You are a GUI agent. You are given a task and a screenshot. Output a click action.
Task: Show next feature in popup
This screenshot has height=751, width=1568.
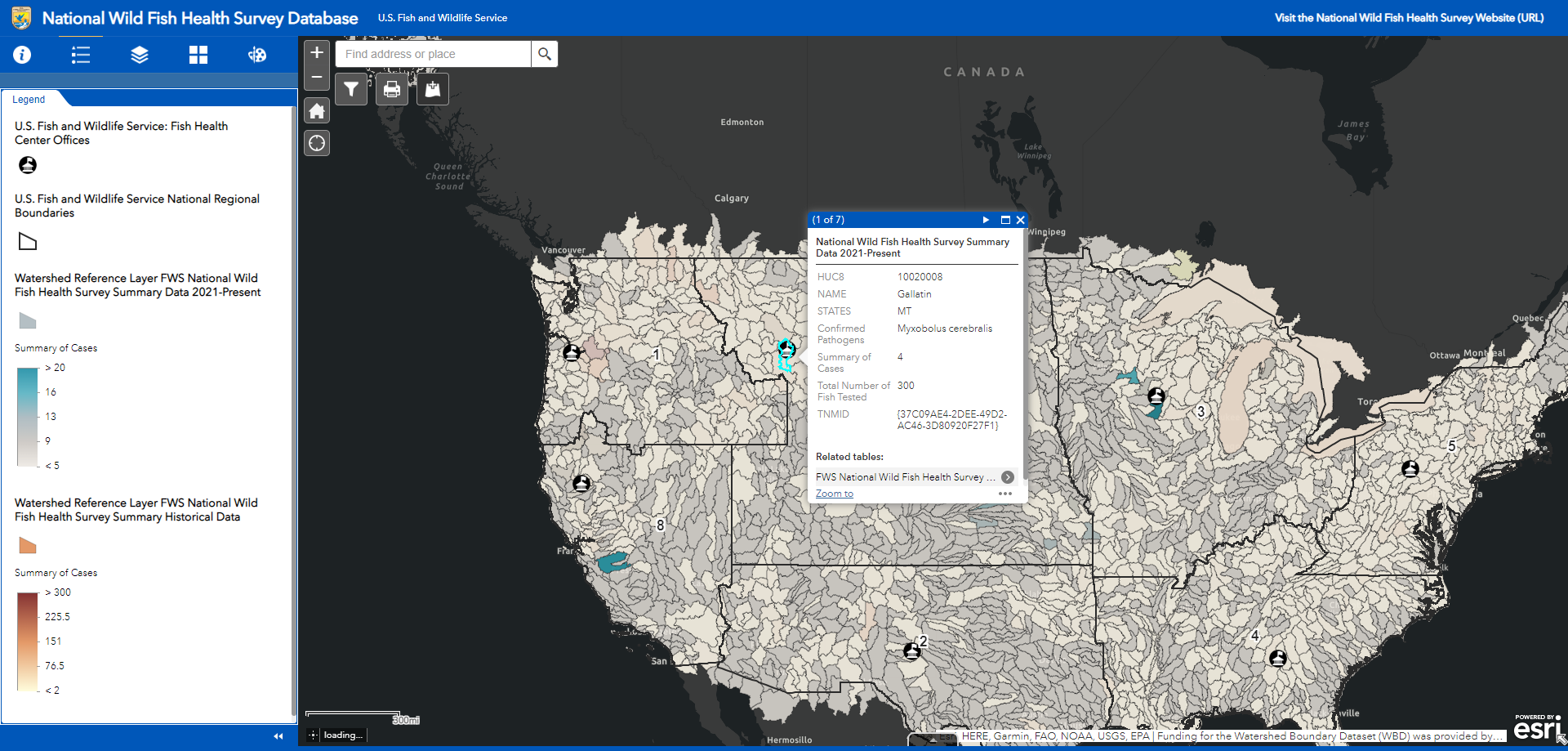pyautogui.click(x=986, y=220)
